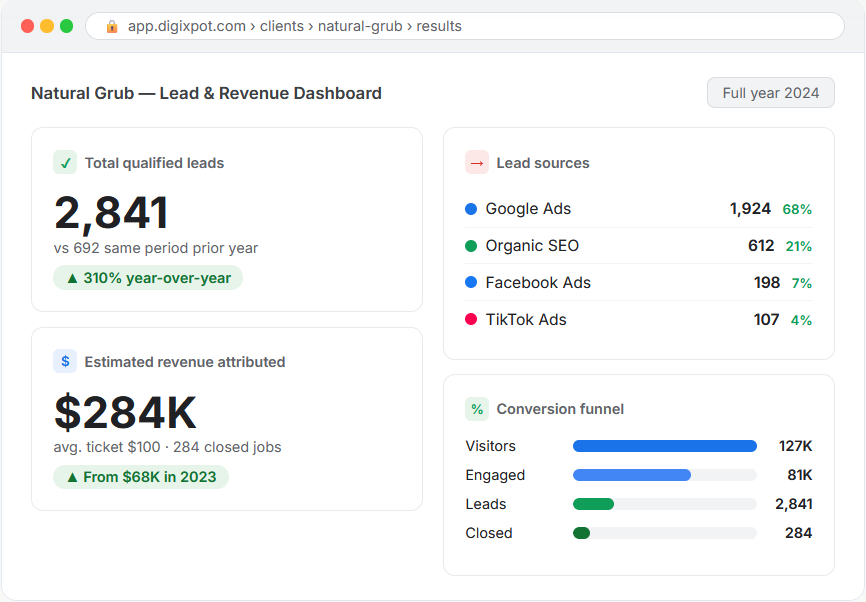Viewport: 866px width, 602px height.
Task: Click the From $68K in 2023 badge
Action: pos(141,477)
